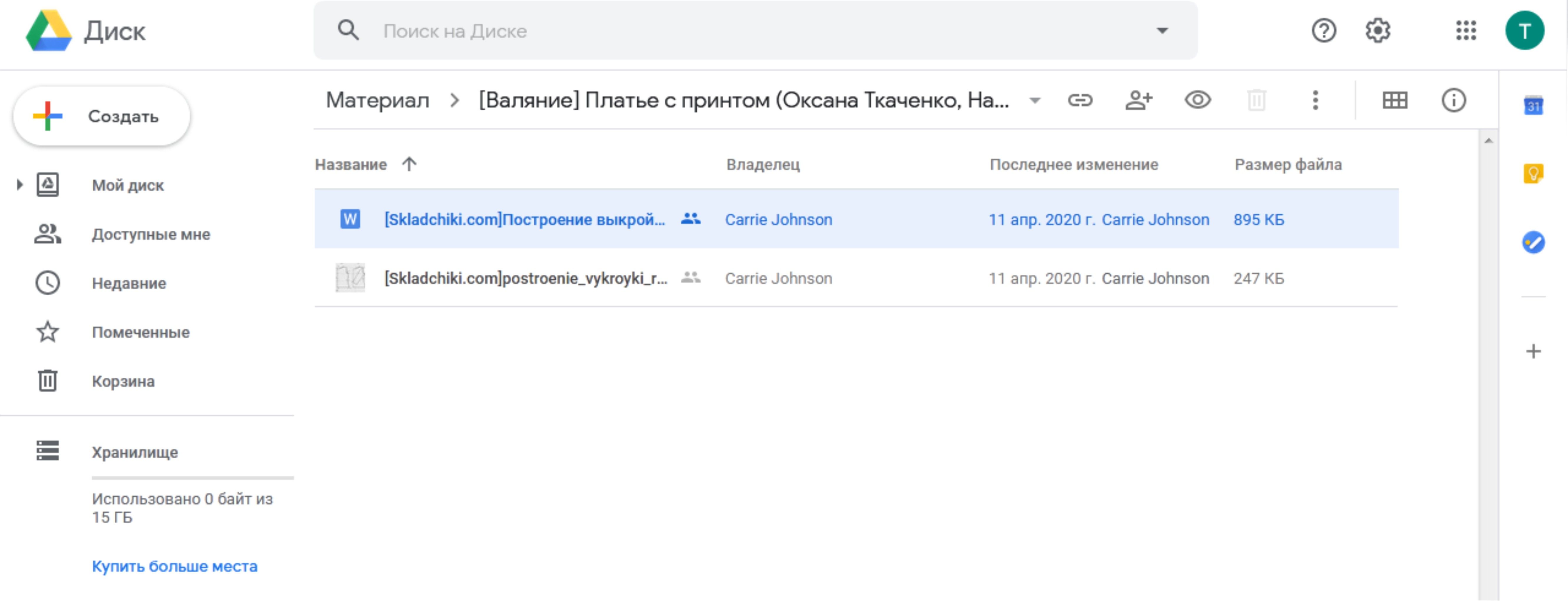Click the share add-person icon
This screenshot has height=601, width=1568.
click(x=1138, y=100)
